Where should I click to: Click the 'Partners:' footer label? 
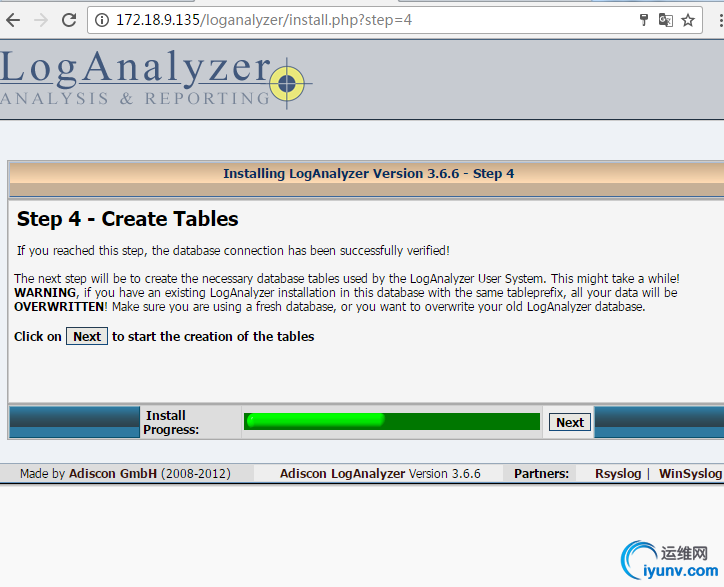[541, 473]
